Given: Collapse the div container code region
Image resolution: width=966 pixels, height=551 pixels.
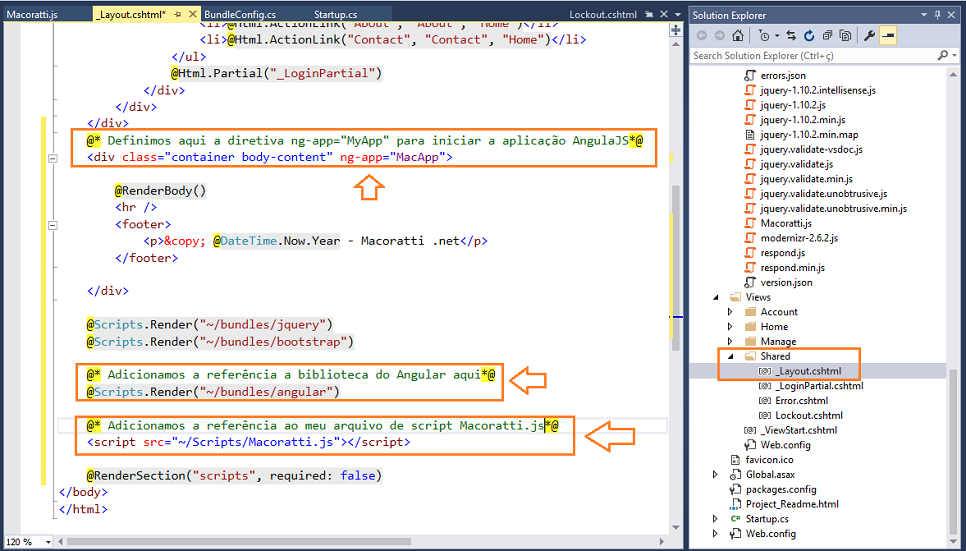Looking at the screenshot, I should [53, 158].
